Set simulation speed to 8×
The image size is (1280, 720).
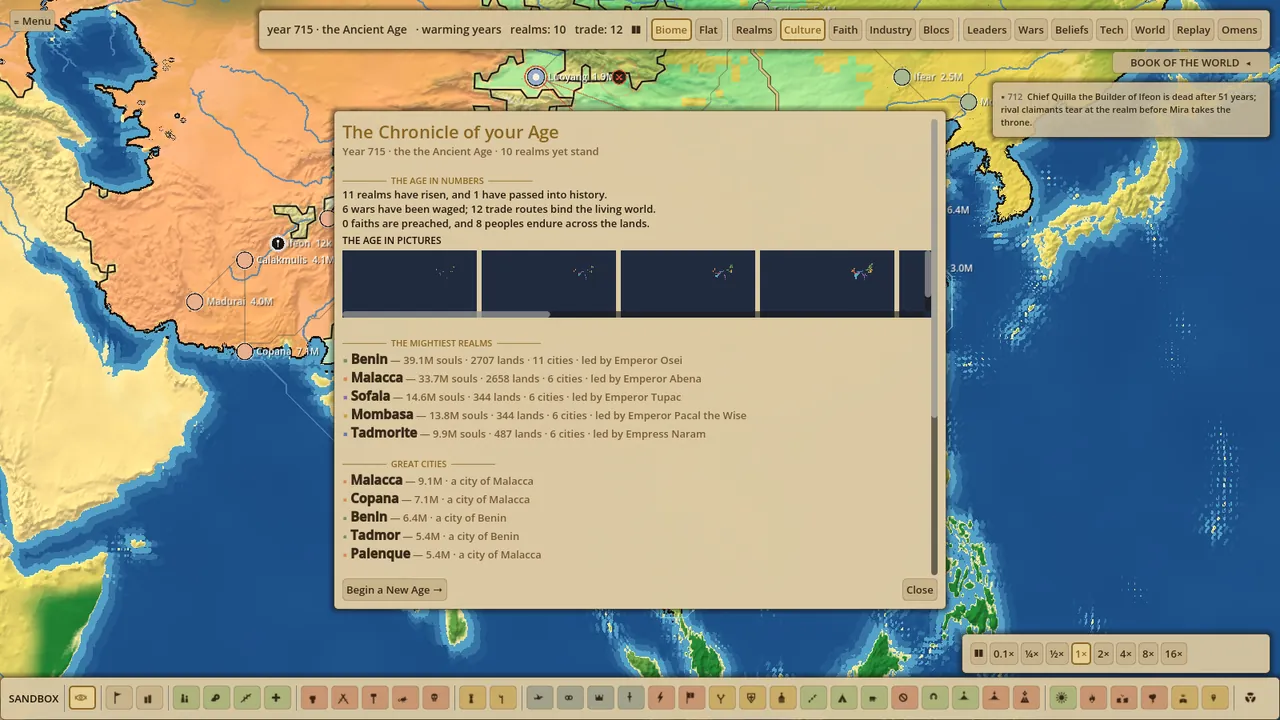(x=1148, y=654)
